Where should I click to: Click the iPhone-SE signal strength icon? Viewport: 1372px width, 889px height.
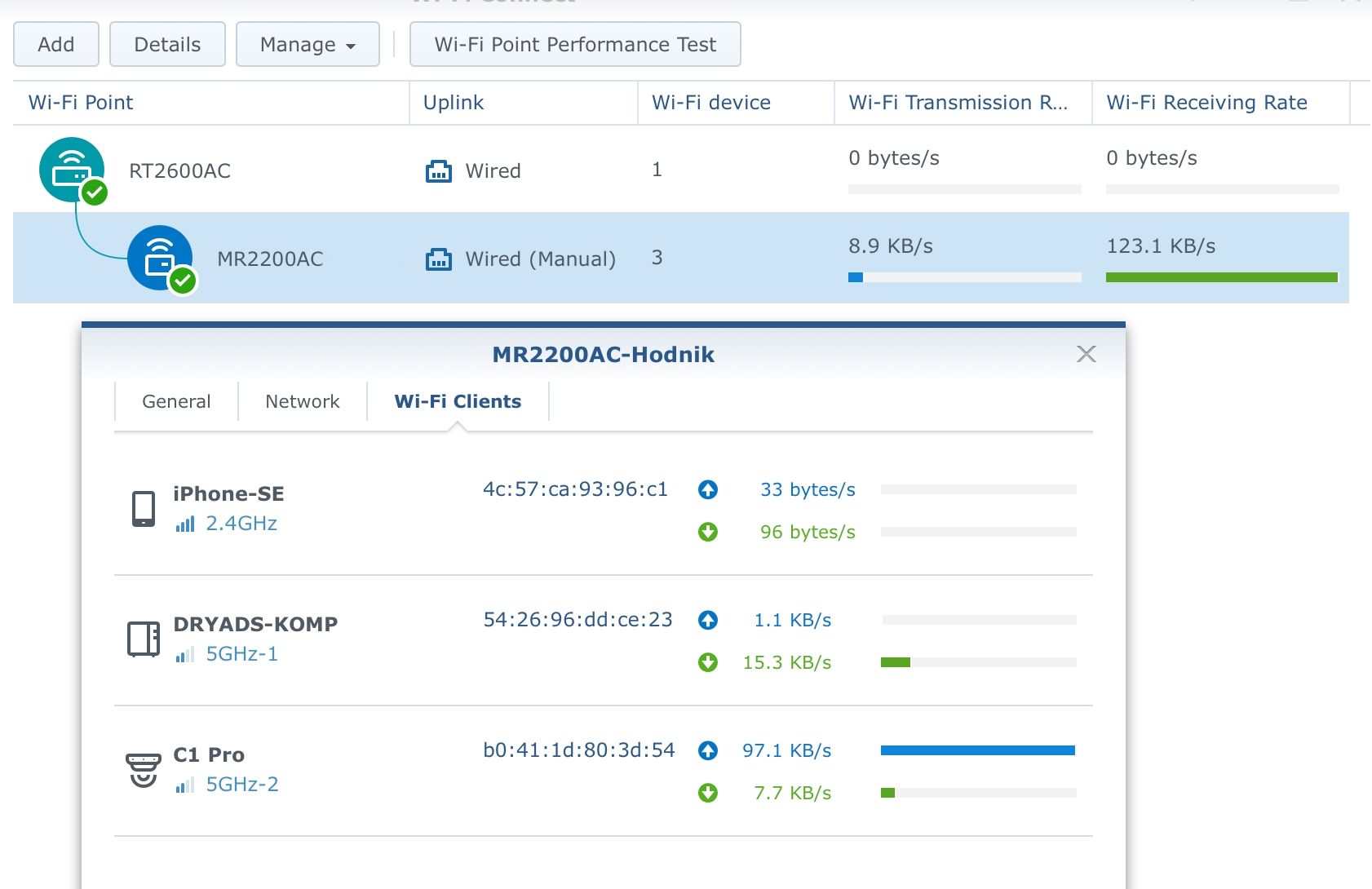pos(185,524)
